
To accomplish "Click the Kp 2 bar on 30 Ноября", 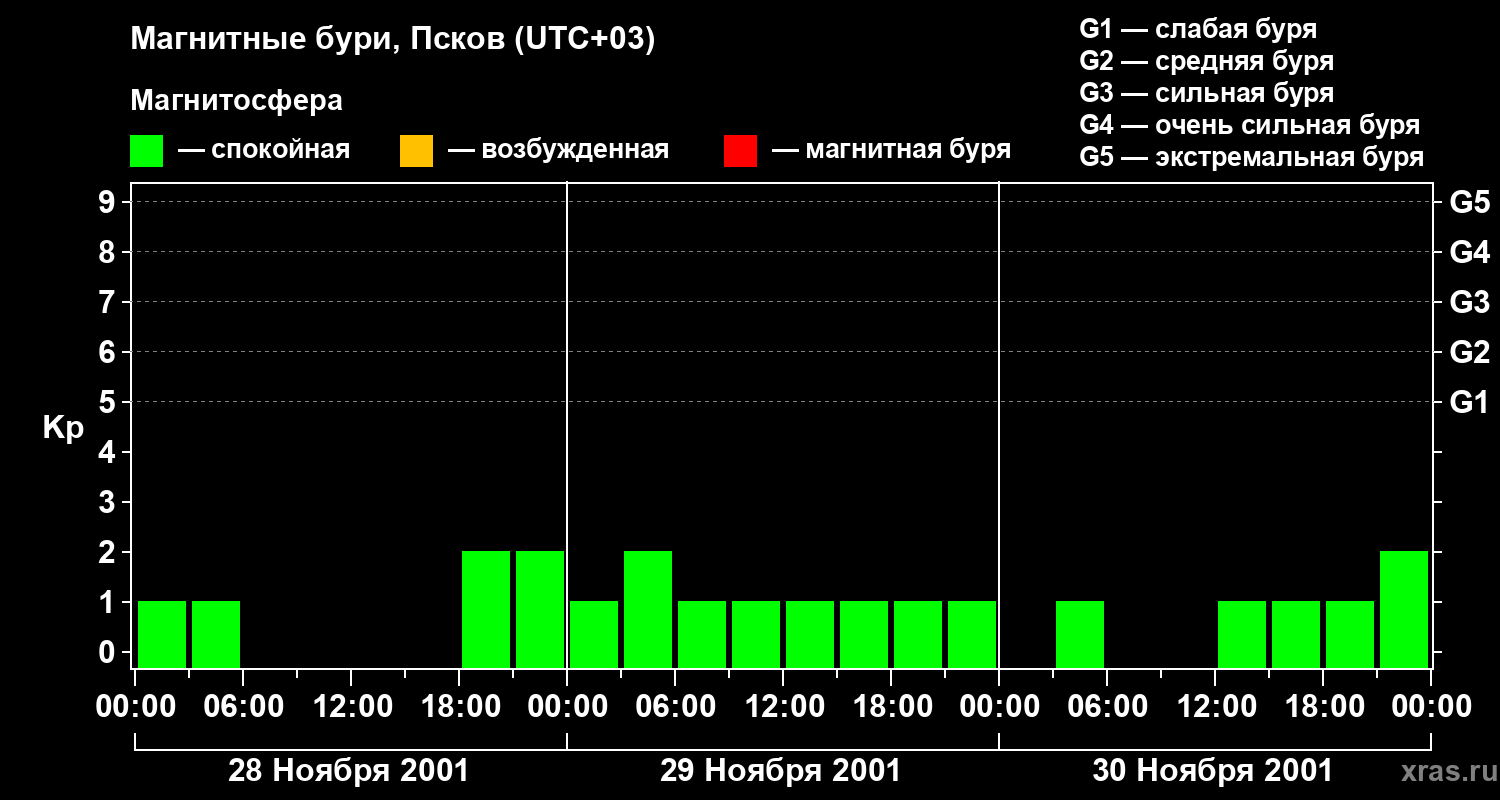I will pos(1404,609).
